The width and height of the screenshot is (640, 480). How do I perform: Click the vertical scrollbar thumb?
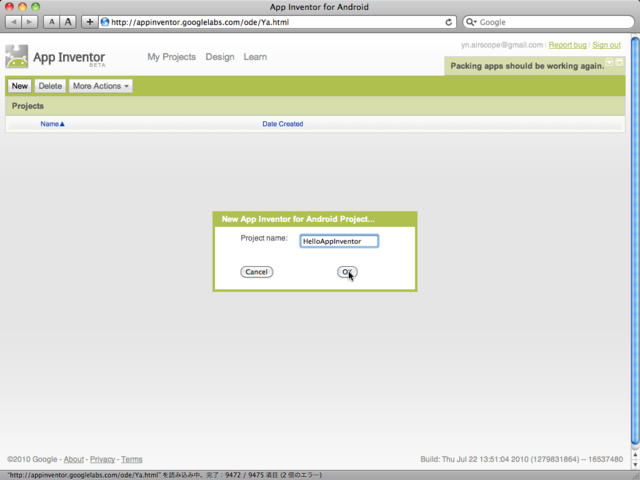(x=635, y=241)
